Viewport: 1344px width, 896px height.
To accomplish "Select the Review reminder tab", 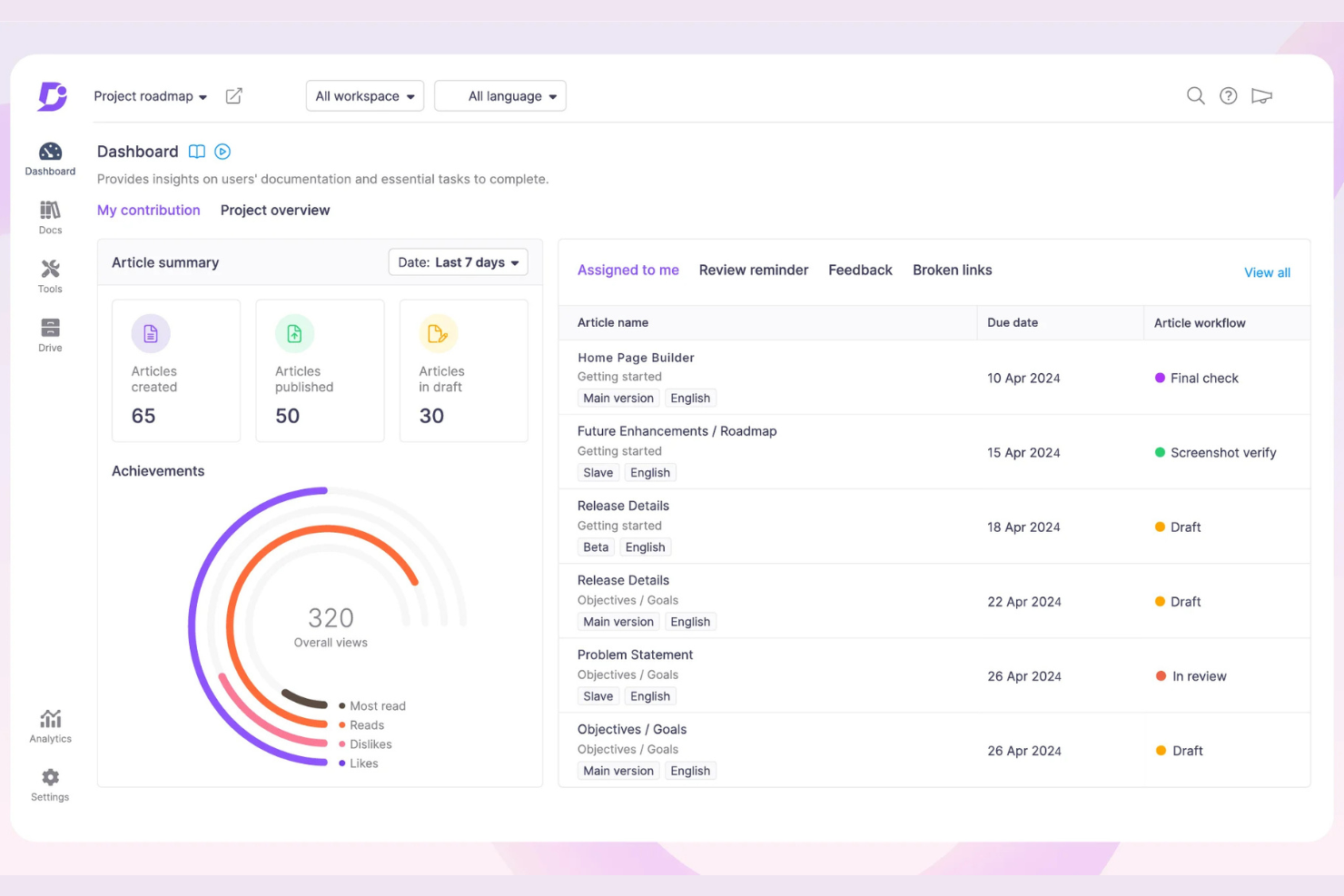I will [754, 270].
